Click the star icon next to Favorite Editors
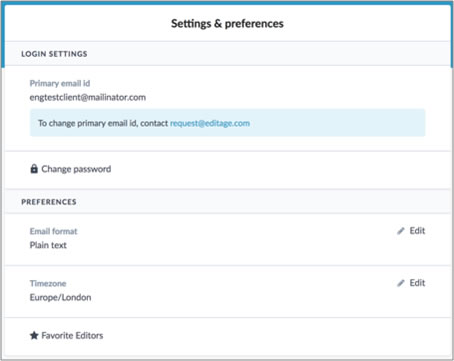The image size is (454, 361). pos(34,335)
